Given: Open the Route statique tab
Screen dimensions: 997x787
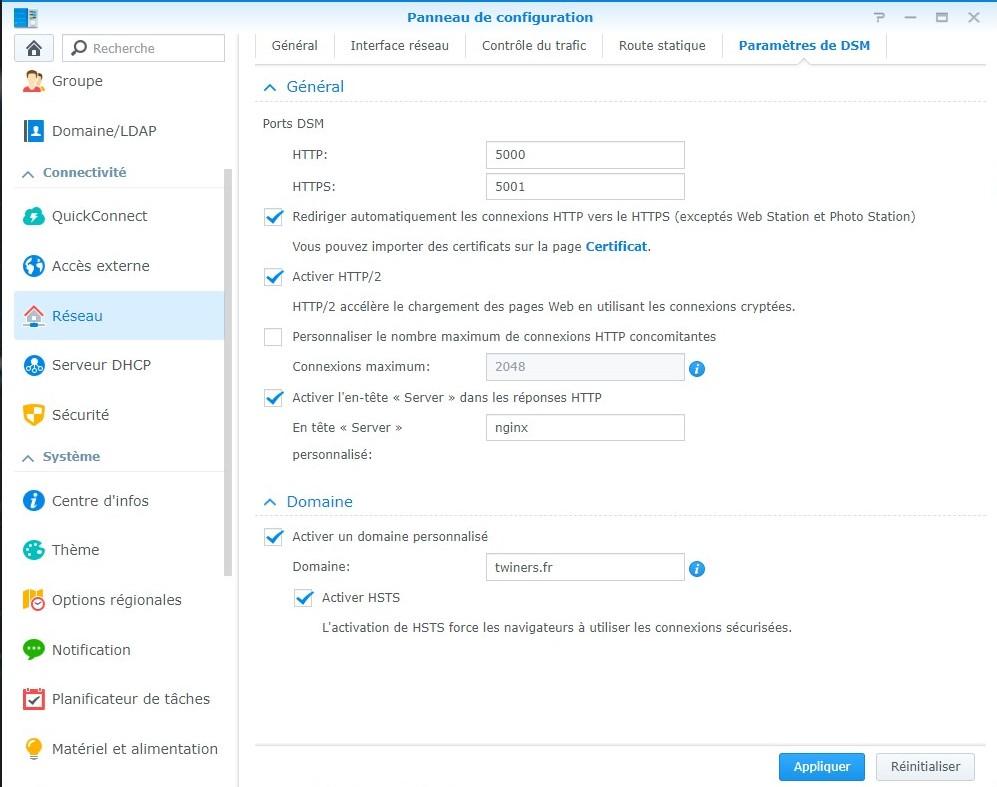Looking at the screenshot, I should [662, 45].
